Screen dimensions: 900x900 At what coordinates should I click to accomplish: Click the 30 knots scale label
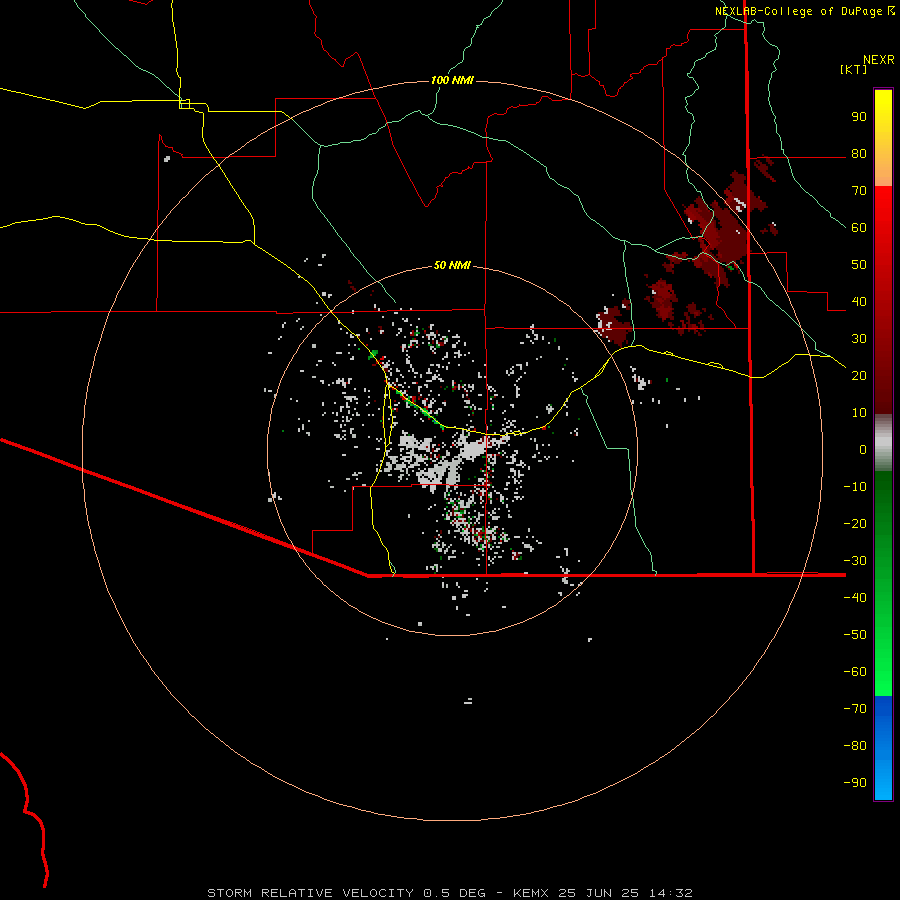tap(859, 339)
